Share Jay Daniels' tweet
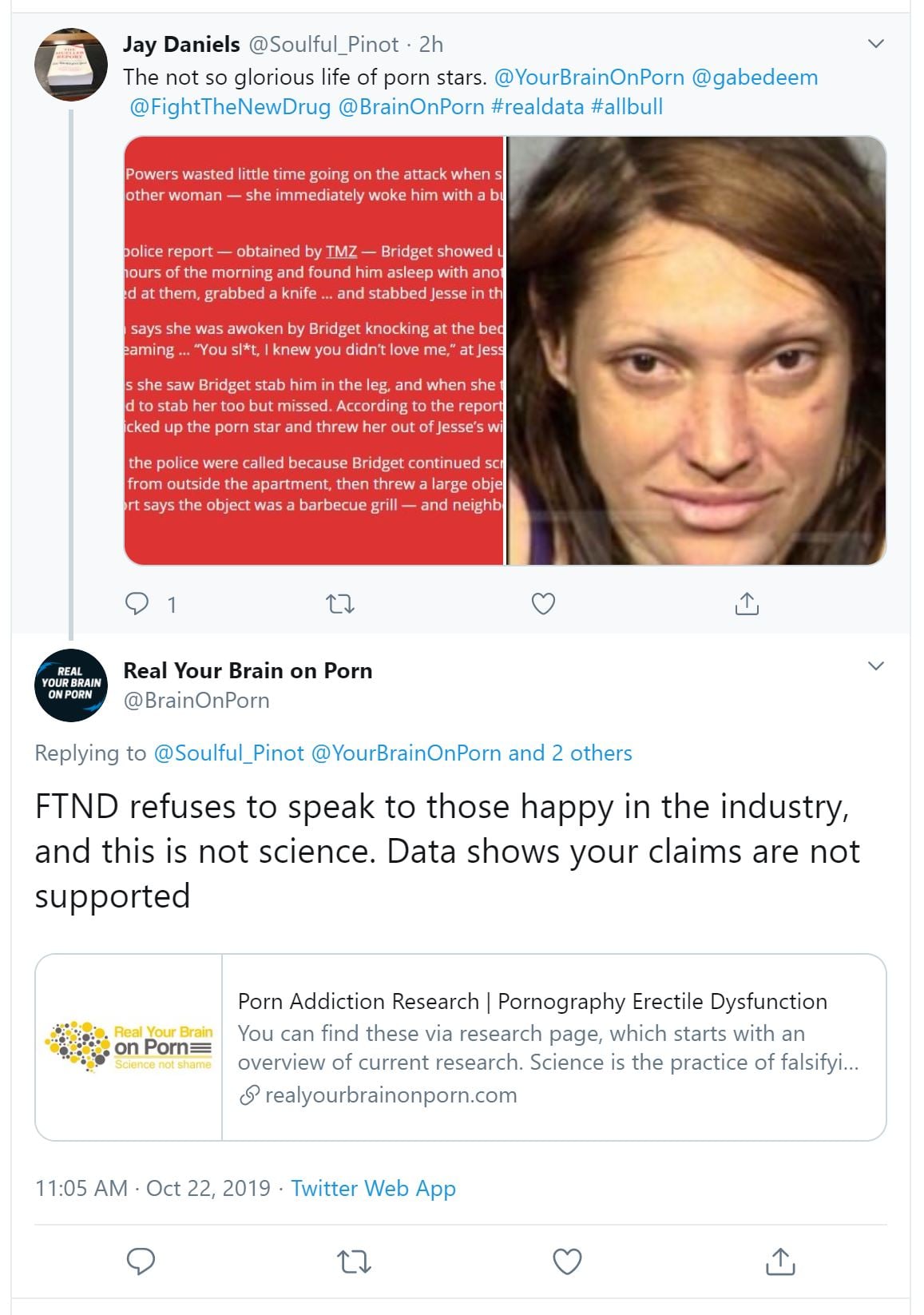 [x=746, y=604]
